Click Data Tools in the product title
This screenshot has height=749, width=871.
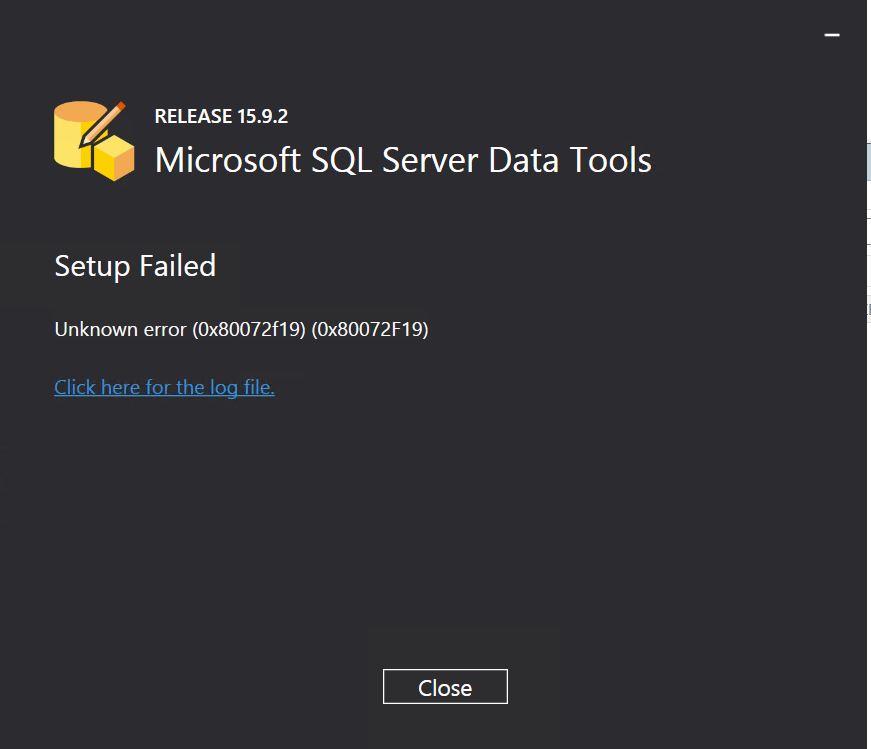(570, 161)
